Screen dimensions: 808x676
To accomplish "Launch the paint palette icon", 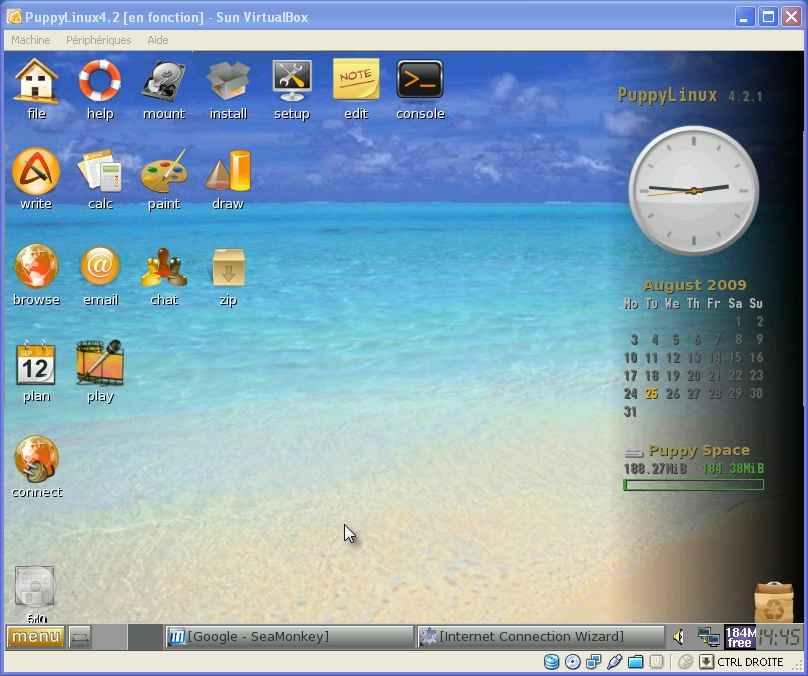I will tap(164, 172).
